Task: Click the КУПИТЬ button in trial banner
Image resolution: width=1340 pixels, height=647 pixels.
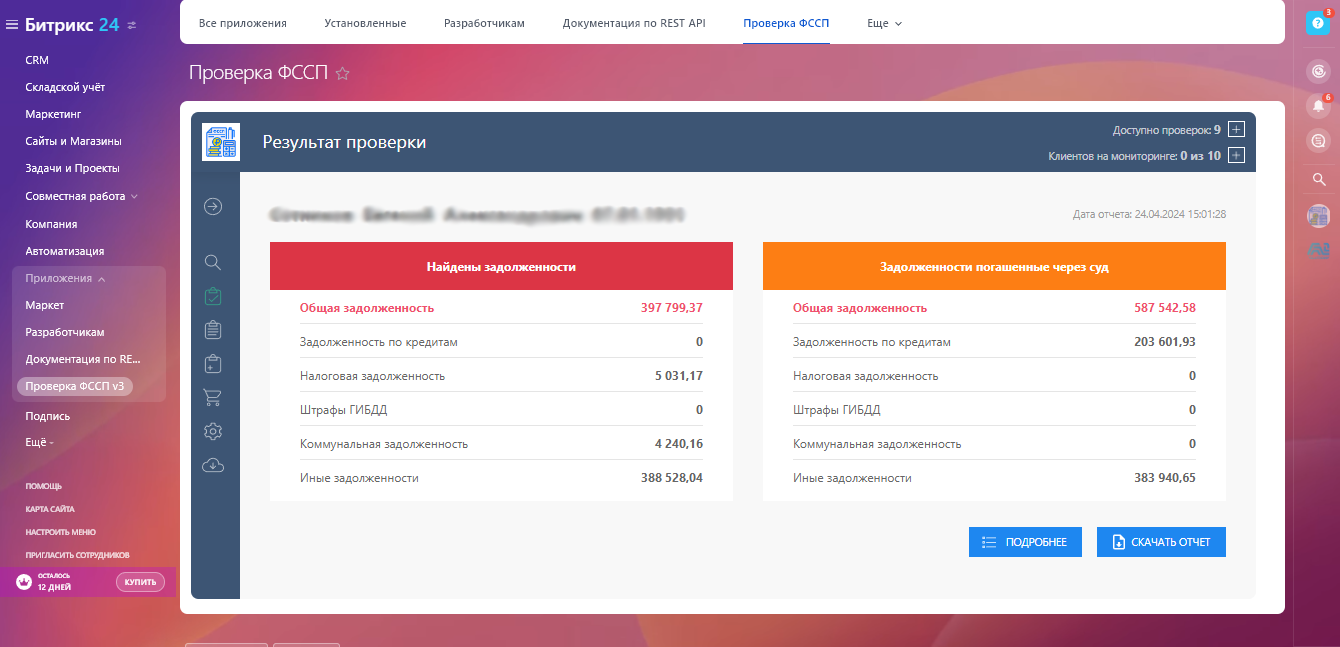Action: click(x=140, y=582)
